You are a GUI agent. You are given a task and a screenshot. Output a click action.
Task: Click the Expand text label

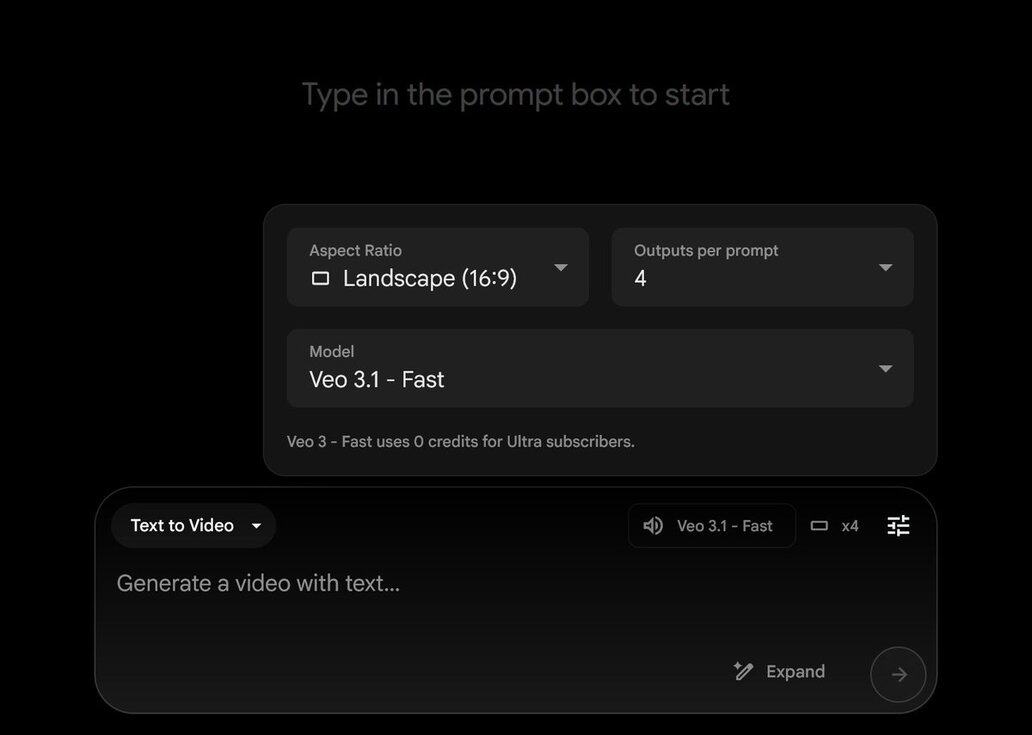pyautogui.click(x=795, y=671)
